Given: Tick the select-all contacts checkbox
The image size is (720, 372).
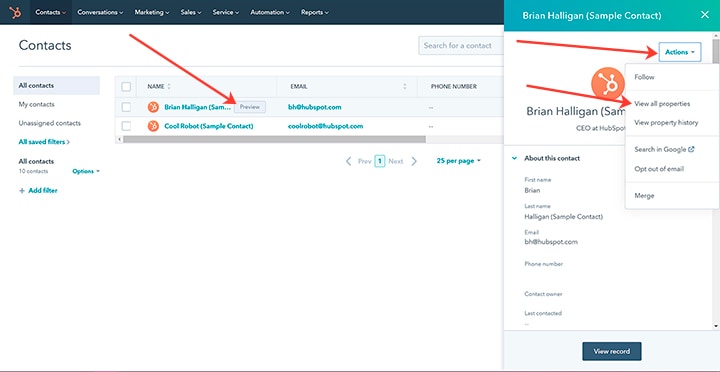Looking at the screenshot, I should pyautogui.click(x=126, y=86).
